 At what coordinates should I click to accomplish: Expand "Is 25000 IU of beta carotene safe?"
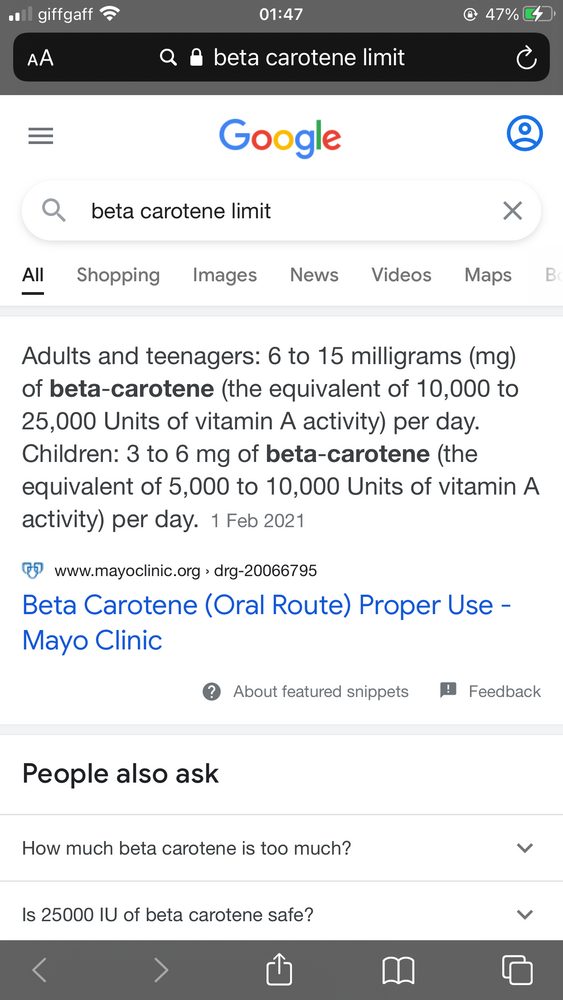point(281,914)
